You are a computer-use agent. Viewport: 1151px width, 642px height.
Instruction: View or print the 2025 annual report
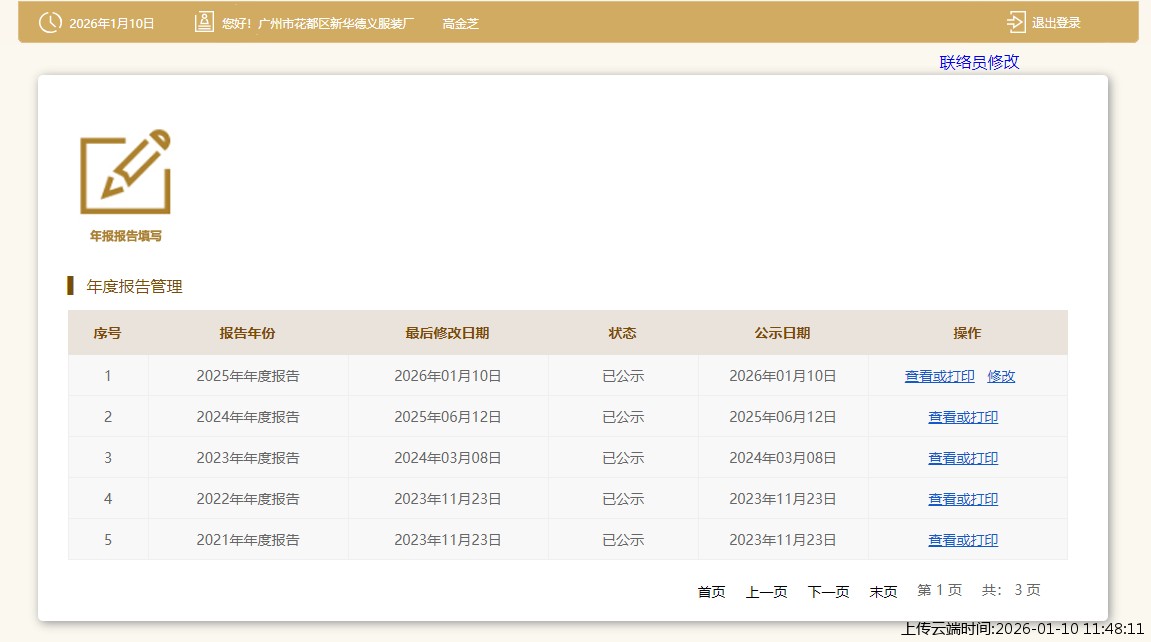tap(939, 376)
